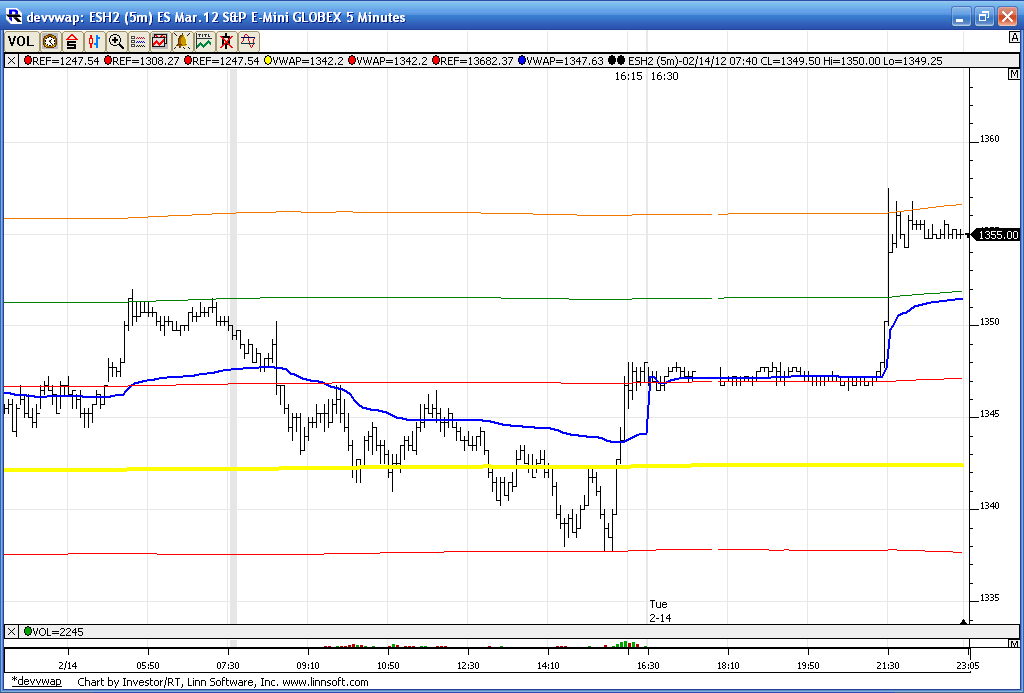Click the VOL toolbar button
1024x693 pixels.
[x=21, y=42]
